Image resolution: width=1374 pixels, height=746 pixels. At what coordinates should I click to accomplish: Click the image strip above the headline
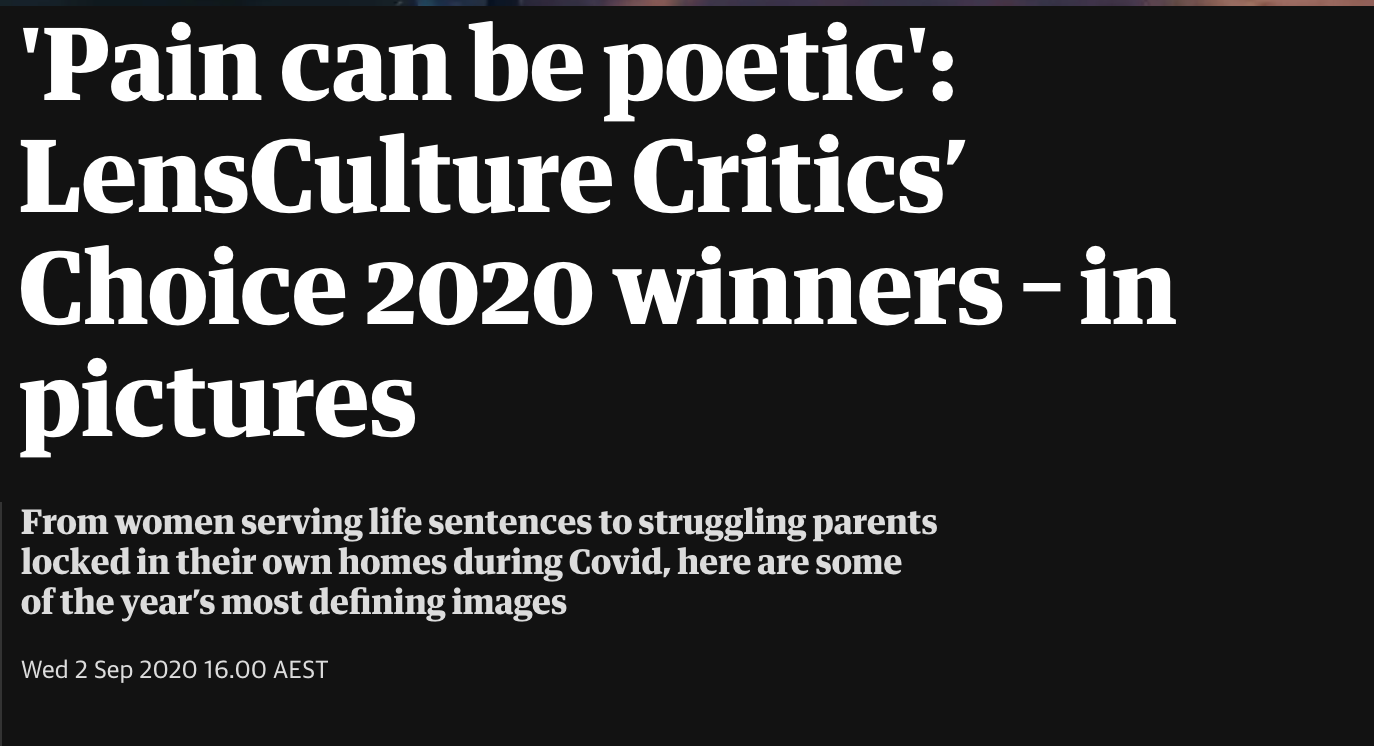(x=687, y=3)
